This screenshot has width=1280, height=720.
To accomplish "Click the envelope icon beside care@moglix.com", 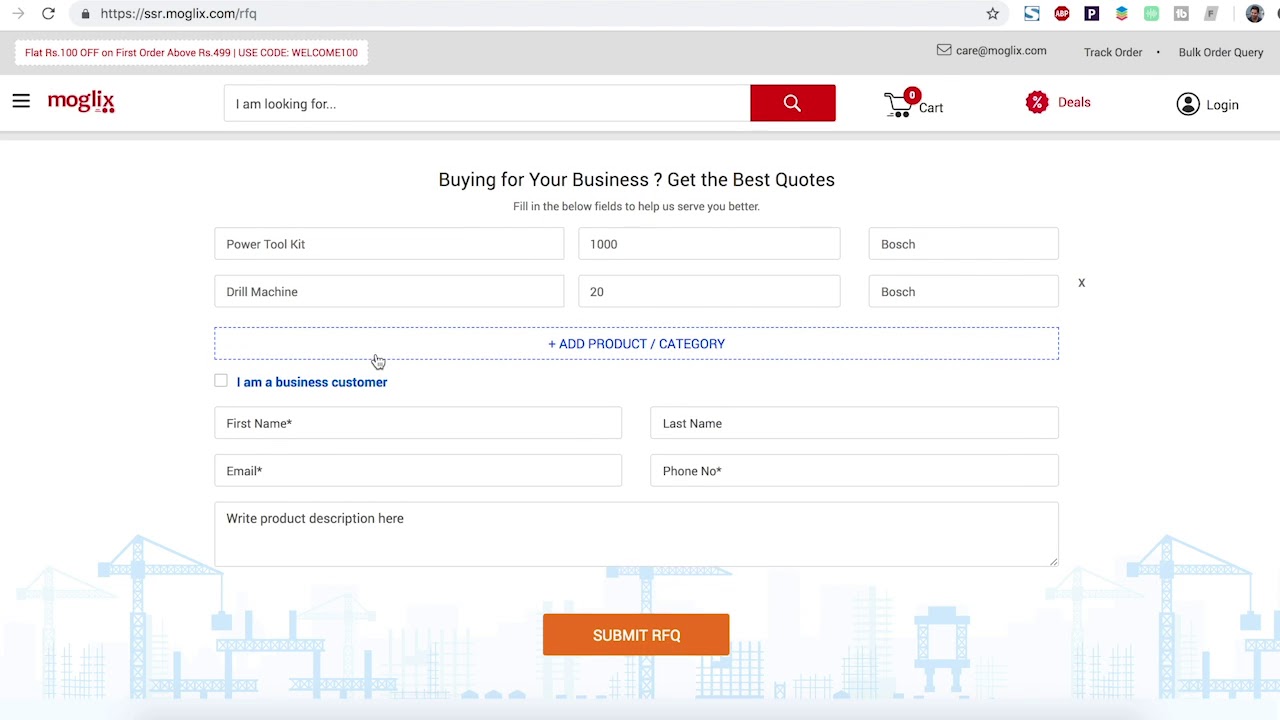I will tap(944, 50).
